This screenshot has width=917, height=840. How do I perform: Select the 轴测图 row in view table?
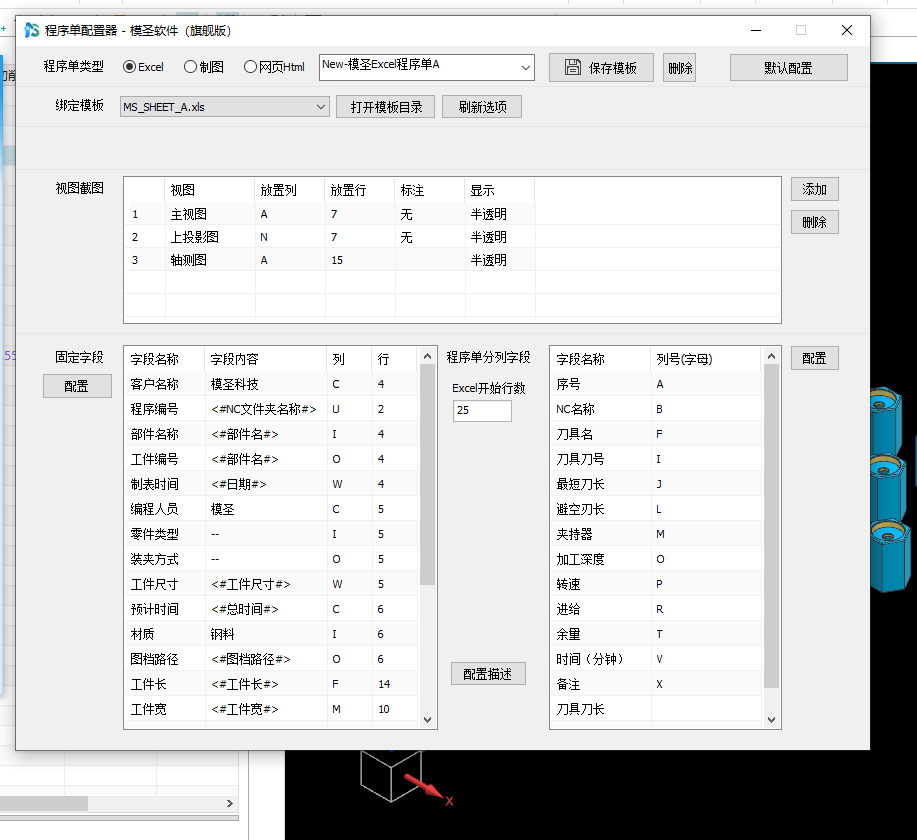click(452, 260)
